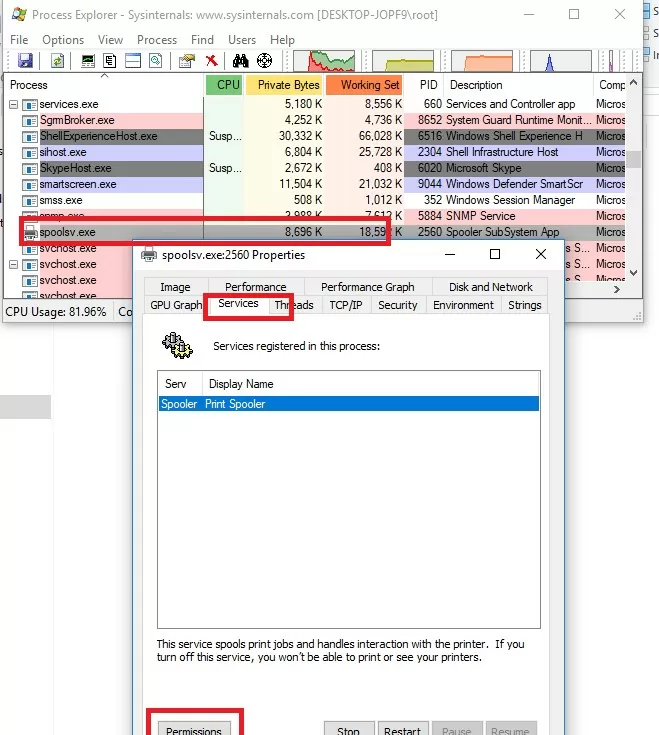Click the Properties toolbar icon
659x735 pixels.
click(x=186, y=61)
